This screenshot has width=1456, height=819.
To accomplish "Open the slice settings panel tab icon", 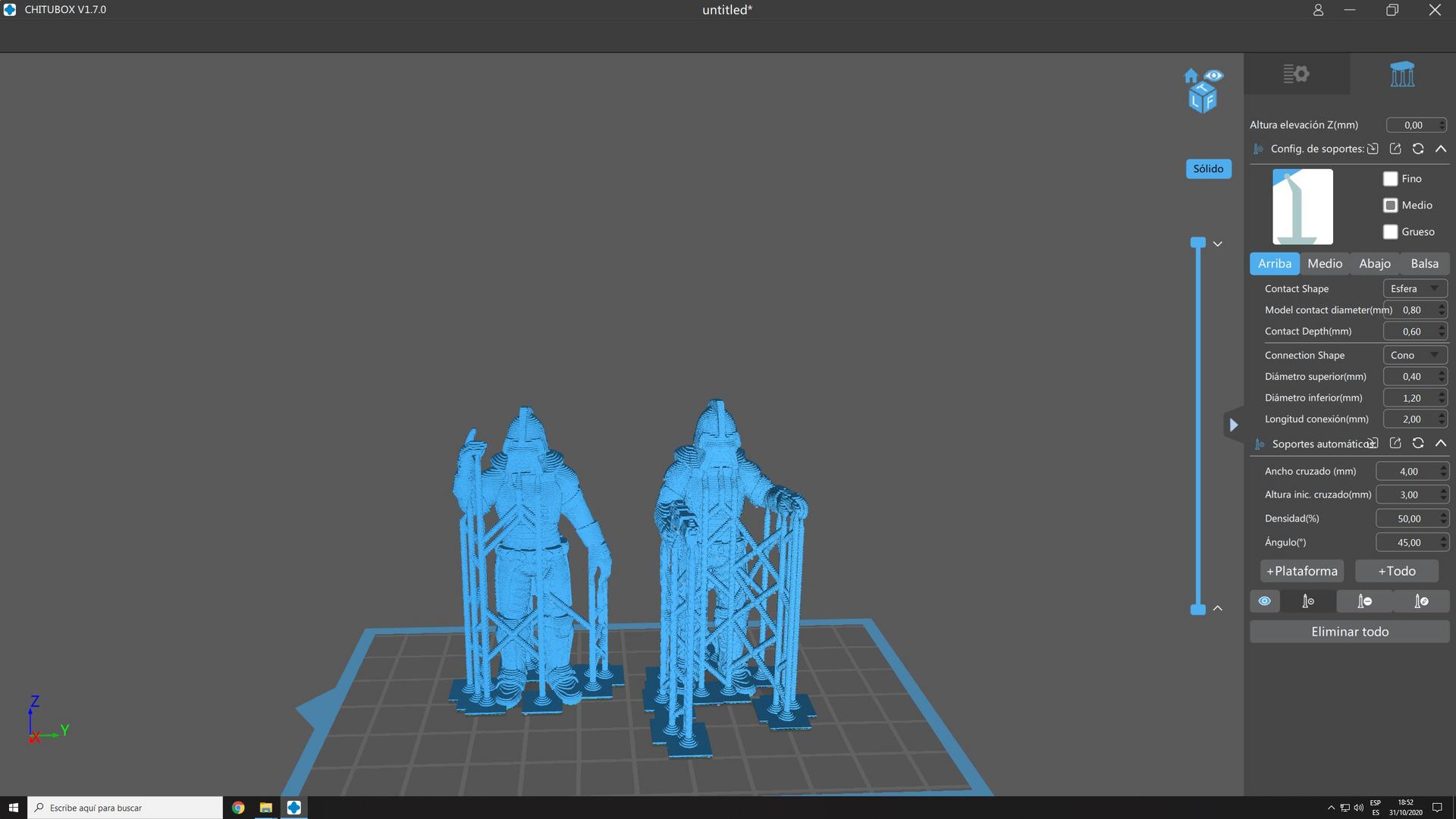I will (x=1296, y=74).
